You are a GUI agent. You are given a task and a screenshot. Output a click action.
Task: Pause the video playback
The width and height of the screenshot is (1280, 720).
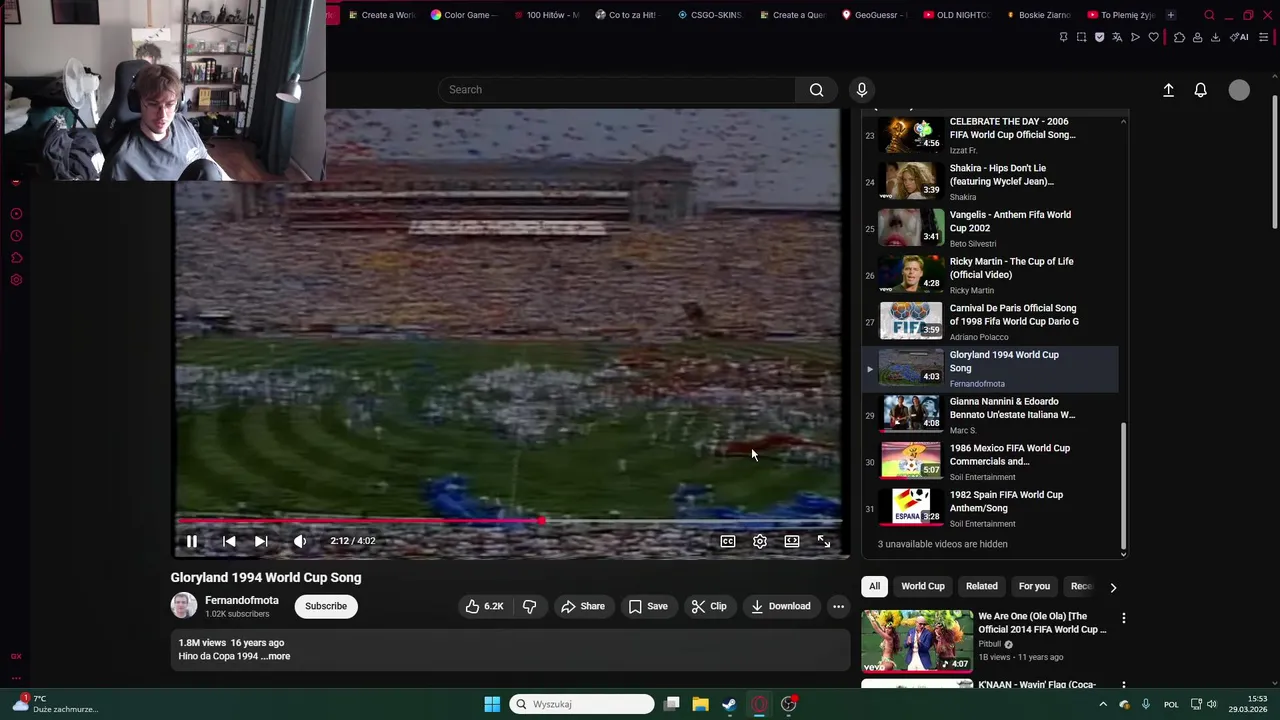coord(191,541)
